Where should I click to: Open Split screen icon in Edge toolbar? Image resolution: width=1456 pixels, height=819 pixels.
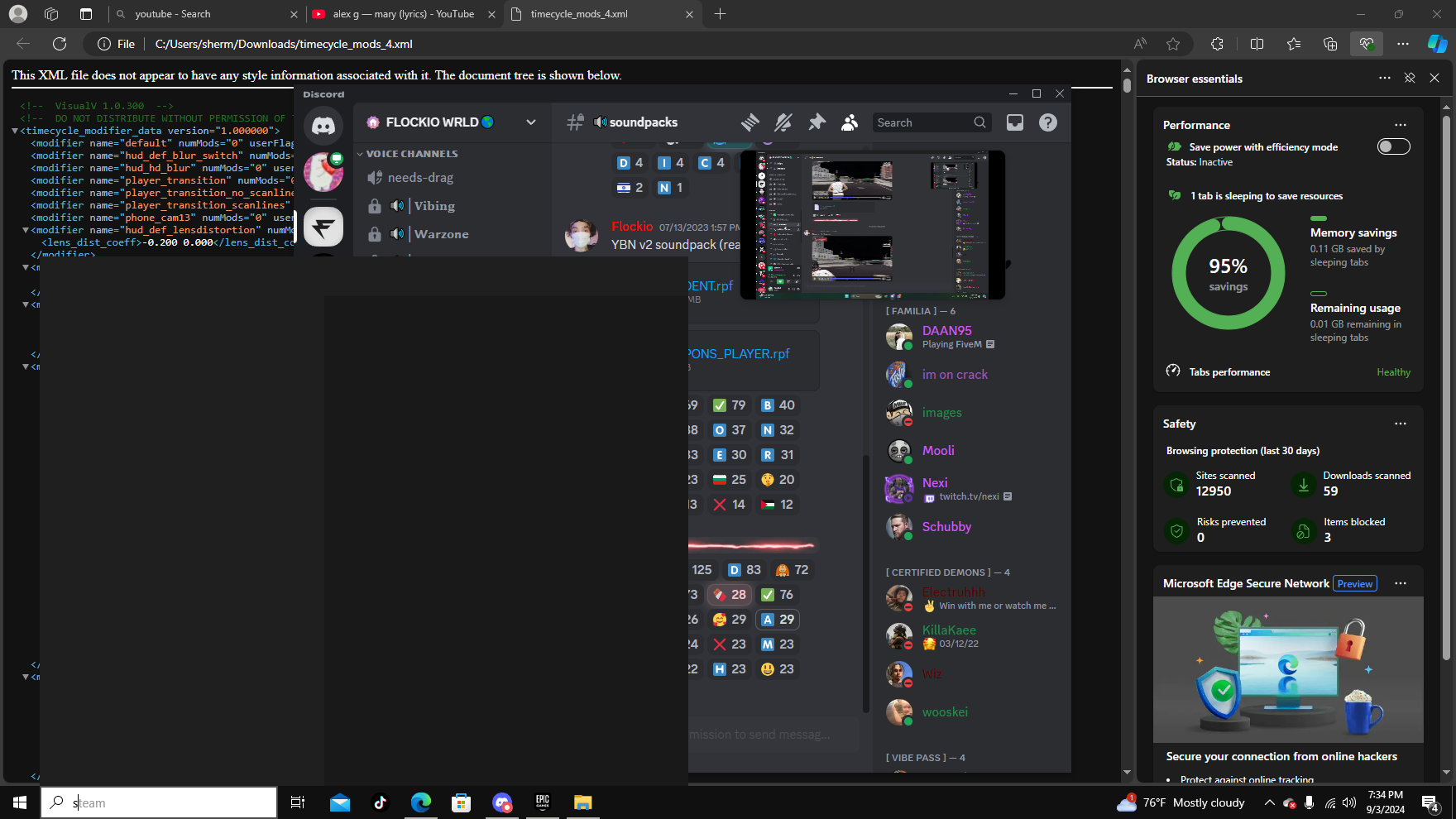1257,44
